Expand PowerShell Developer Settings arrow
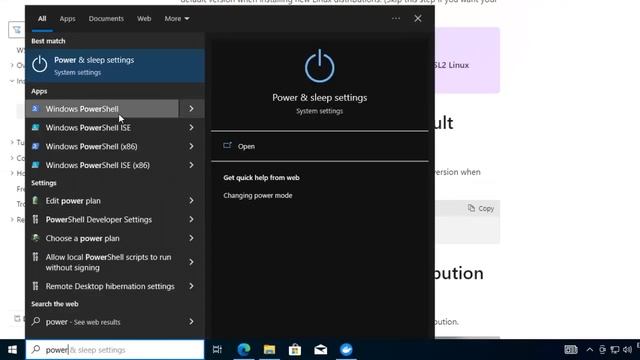 [191, 220]
